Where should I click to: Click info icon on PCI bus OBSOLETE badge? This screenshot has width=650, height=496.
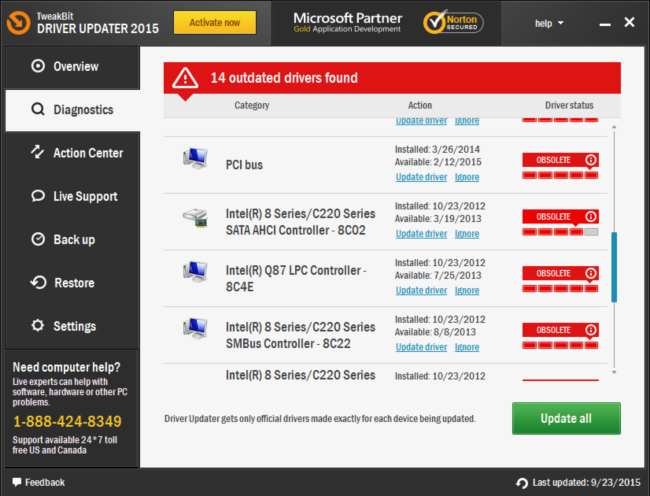click(x=591, y=160)
